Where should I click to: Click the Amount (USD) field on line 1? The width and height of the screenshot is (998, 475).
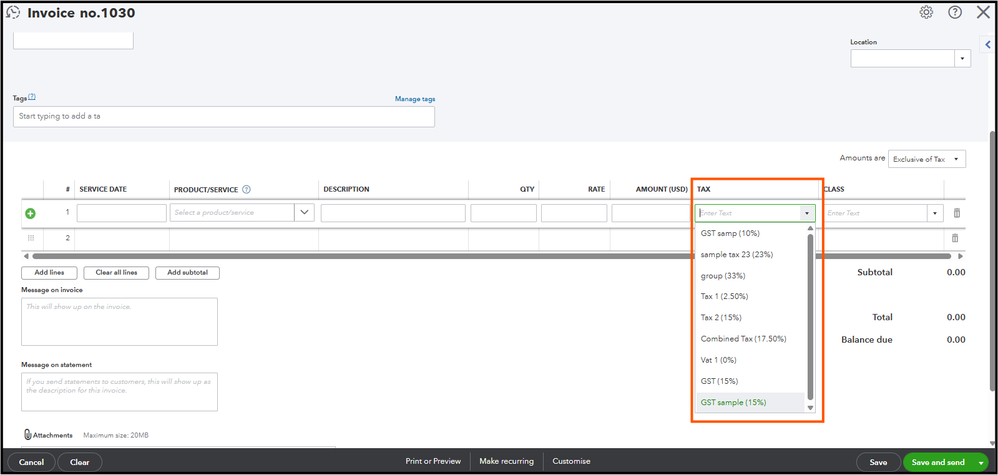[x=650, y=213]
